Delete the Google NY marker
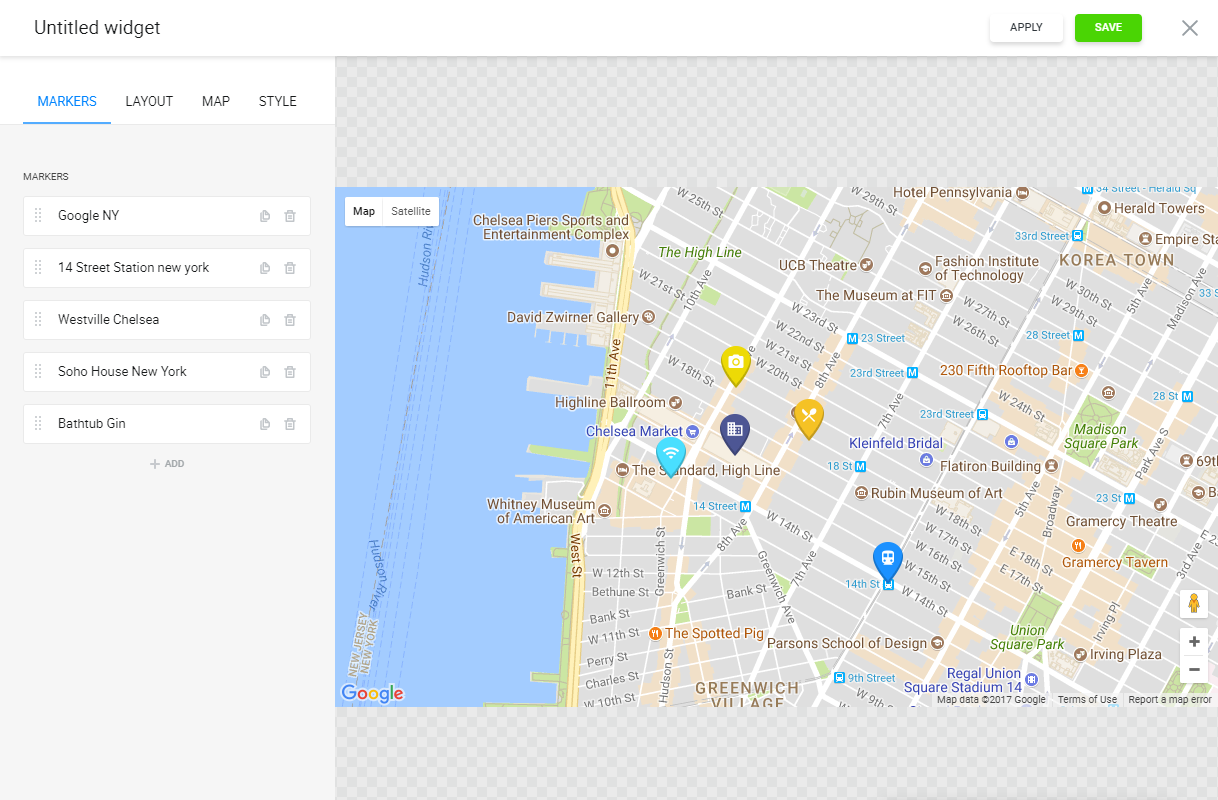Image resolution: width=1218 pixels, height=800 pixels. click(290, 216)
